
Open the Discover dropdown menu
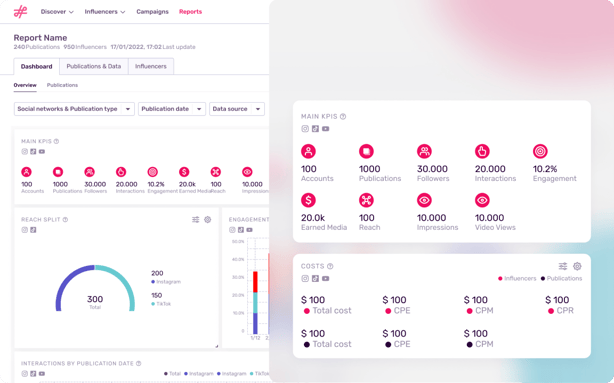pos(57,12)
